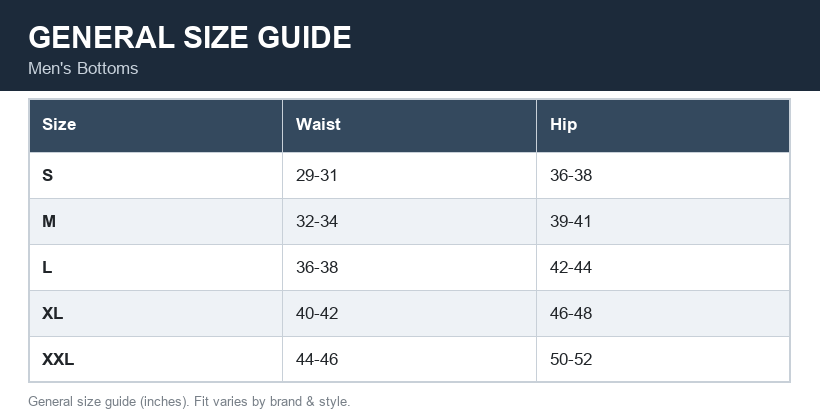Click the General Size Guide title

click(x=190, y=38)
